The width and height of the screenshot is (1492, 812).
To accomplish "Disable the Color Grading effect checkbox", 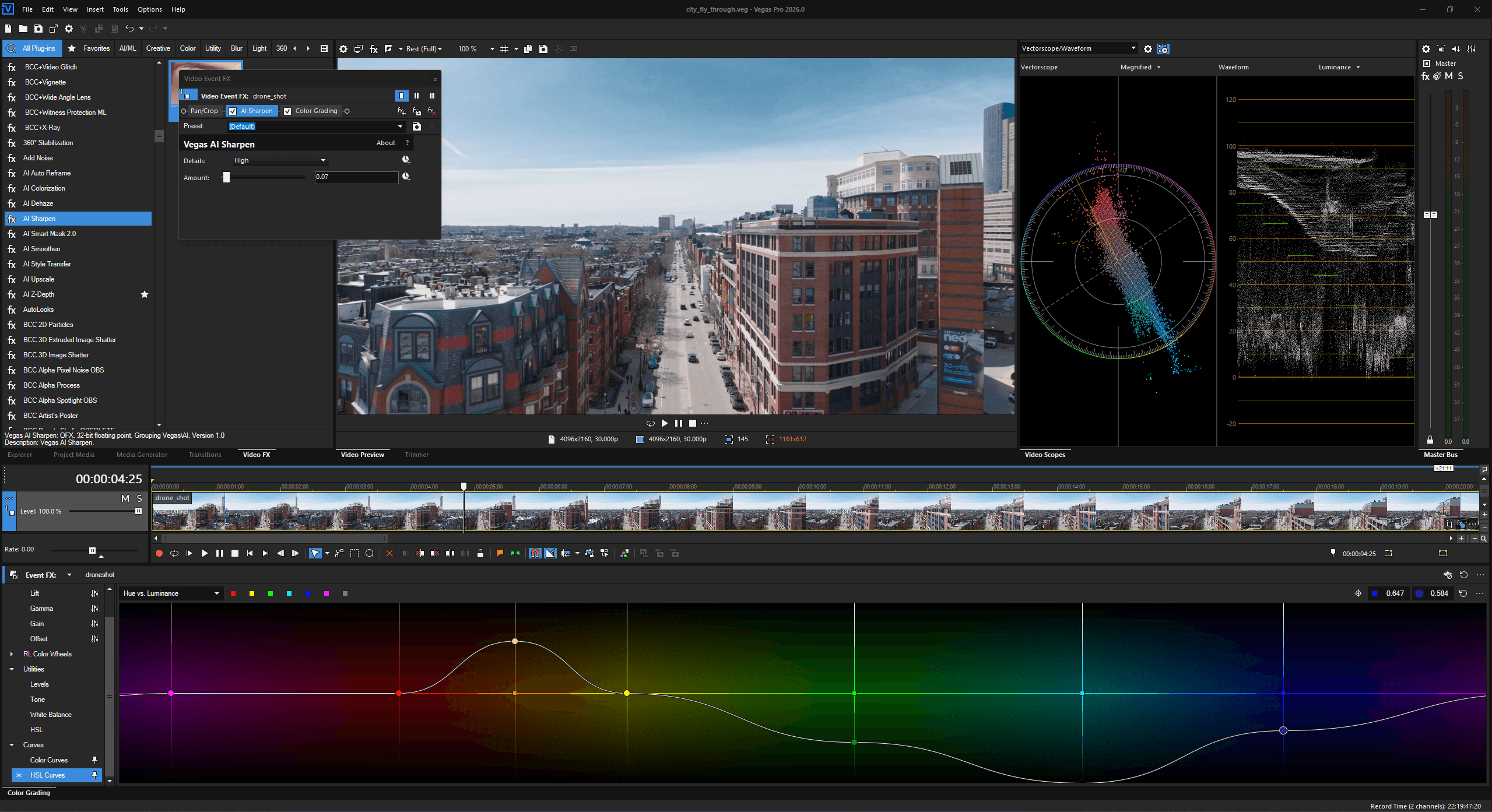I will point(287,111).
